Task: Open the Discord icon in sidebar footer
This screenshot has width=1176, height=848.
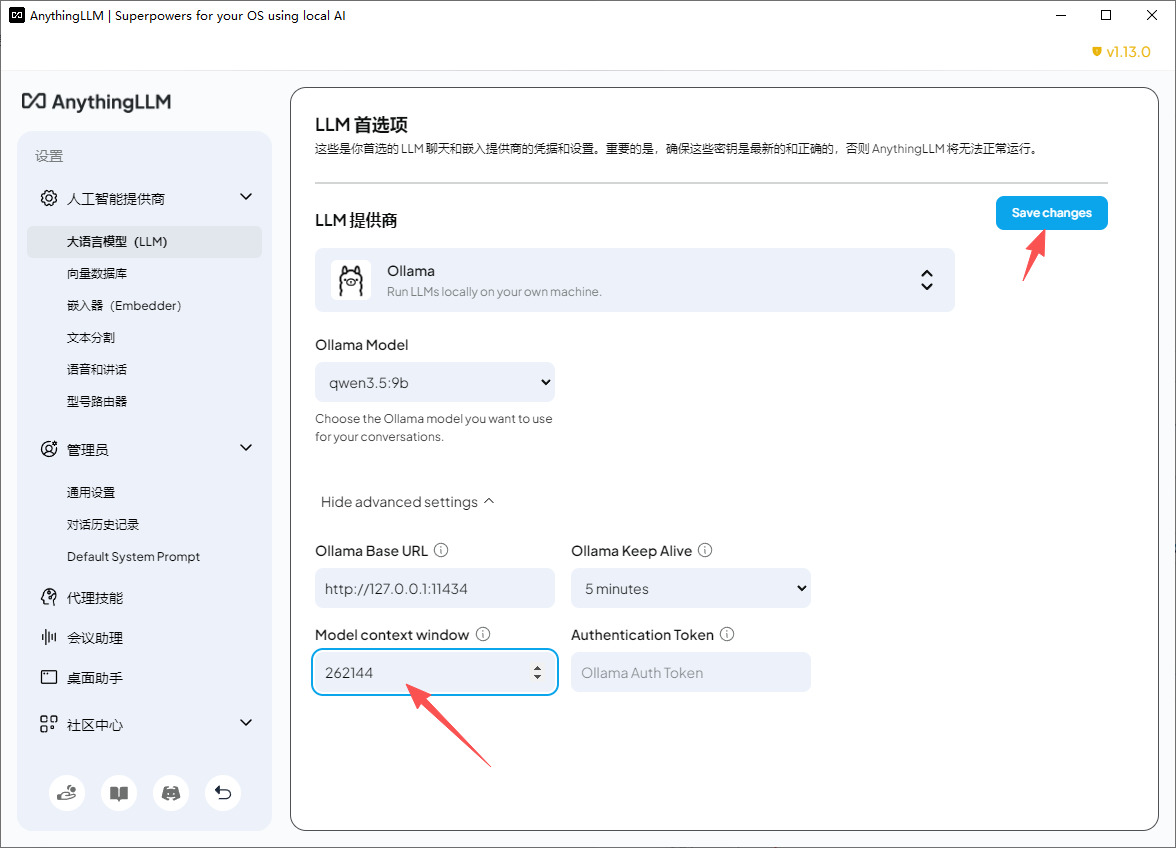Action: 171,793
